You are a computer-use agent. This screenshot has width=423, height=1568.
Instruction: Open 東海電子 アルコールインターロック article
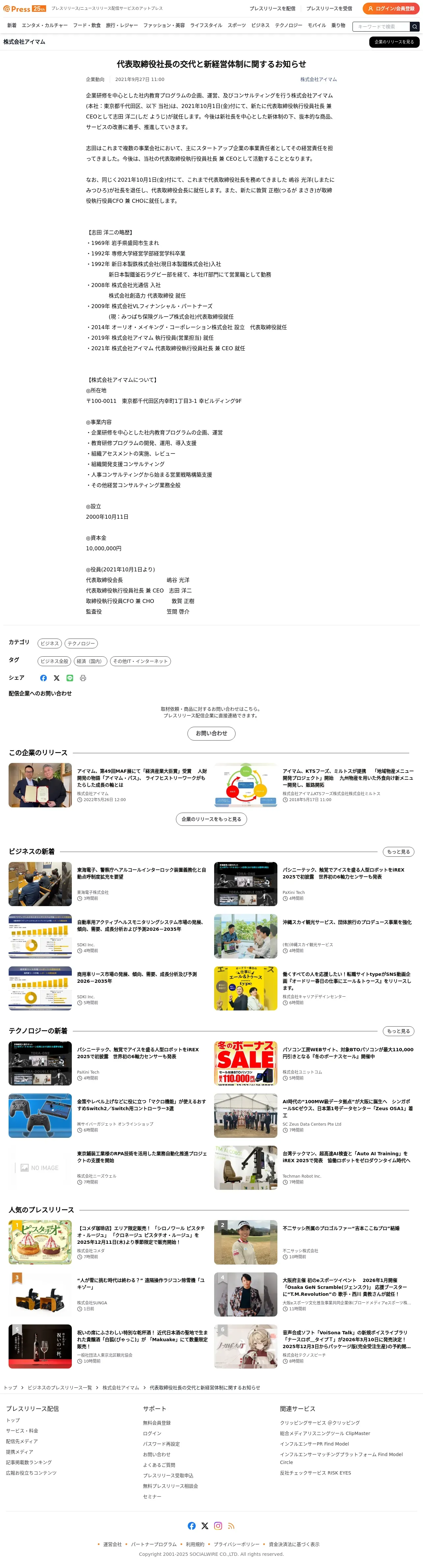tap(141, 874)
